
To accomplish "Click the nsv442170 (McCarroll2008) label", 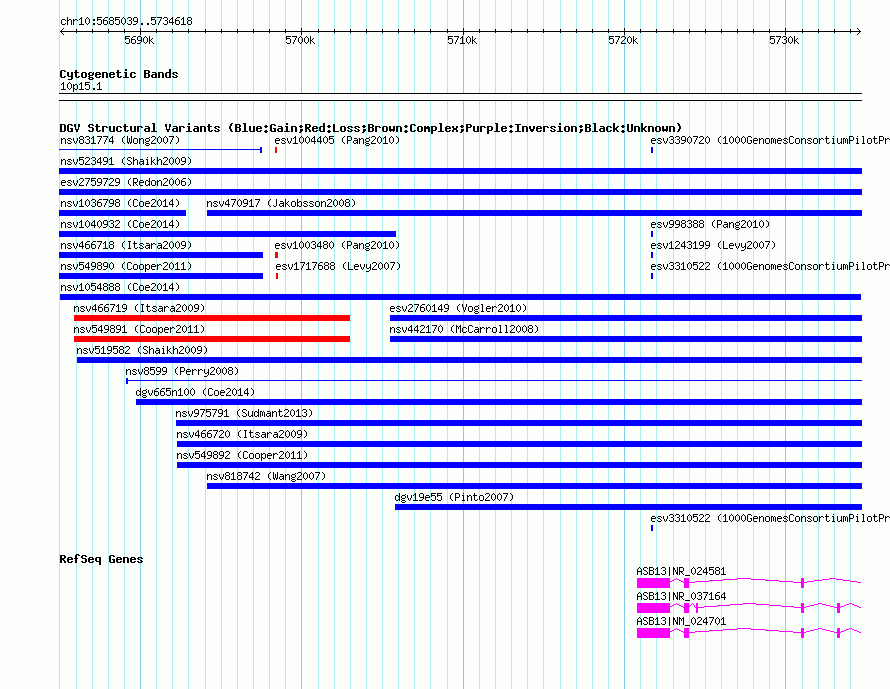I will [464, 329].
